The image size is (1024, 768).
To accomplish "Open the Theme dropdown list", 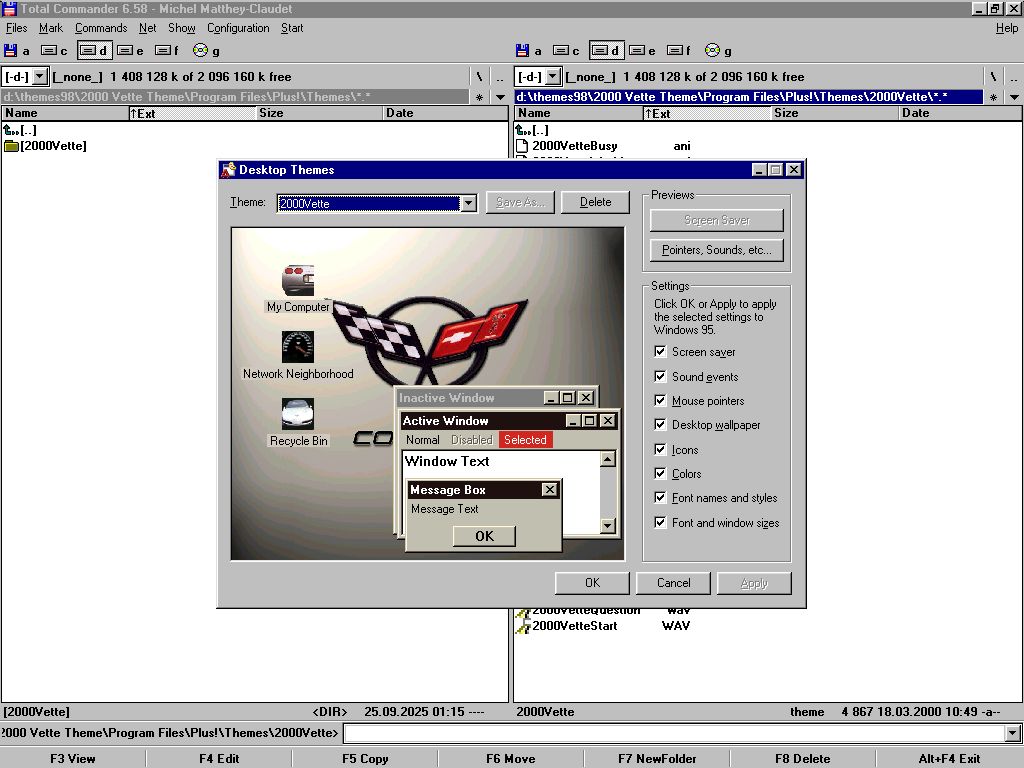I will [468, 203].
